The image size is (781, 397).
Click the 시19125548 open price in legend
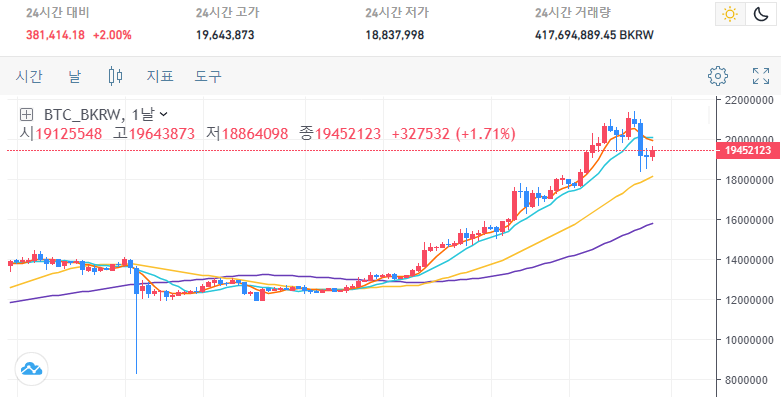61,133
